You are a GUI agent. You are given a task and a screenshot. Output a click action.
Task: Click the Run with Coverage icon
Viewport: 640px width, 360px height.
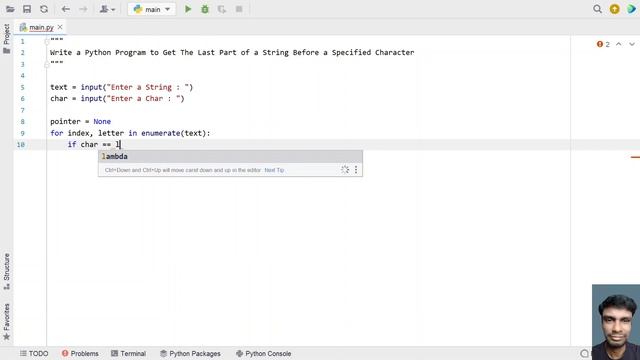coord(222,9)
